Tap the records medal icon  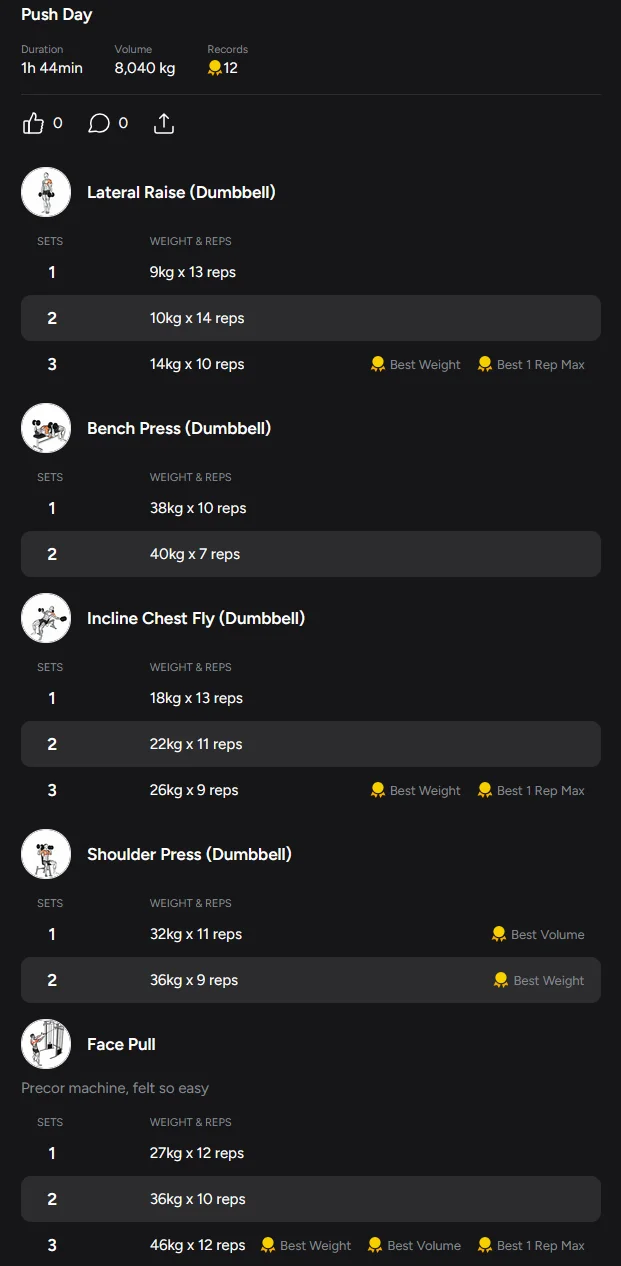pyautogui.click(x=214, y=68)
